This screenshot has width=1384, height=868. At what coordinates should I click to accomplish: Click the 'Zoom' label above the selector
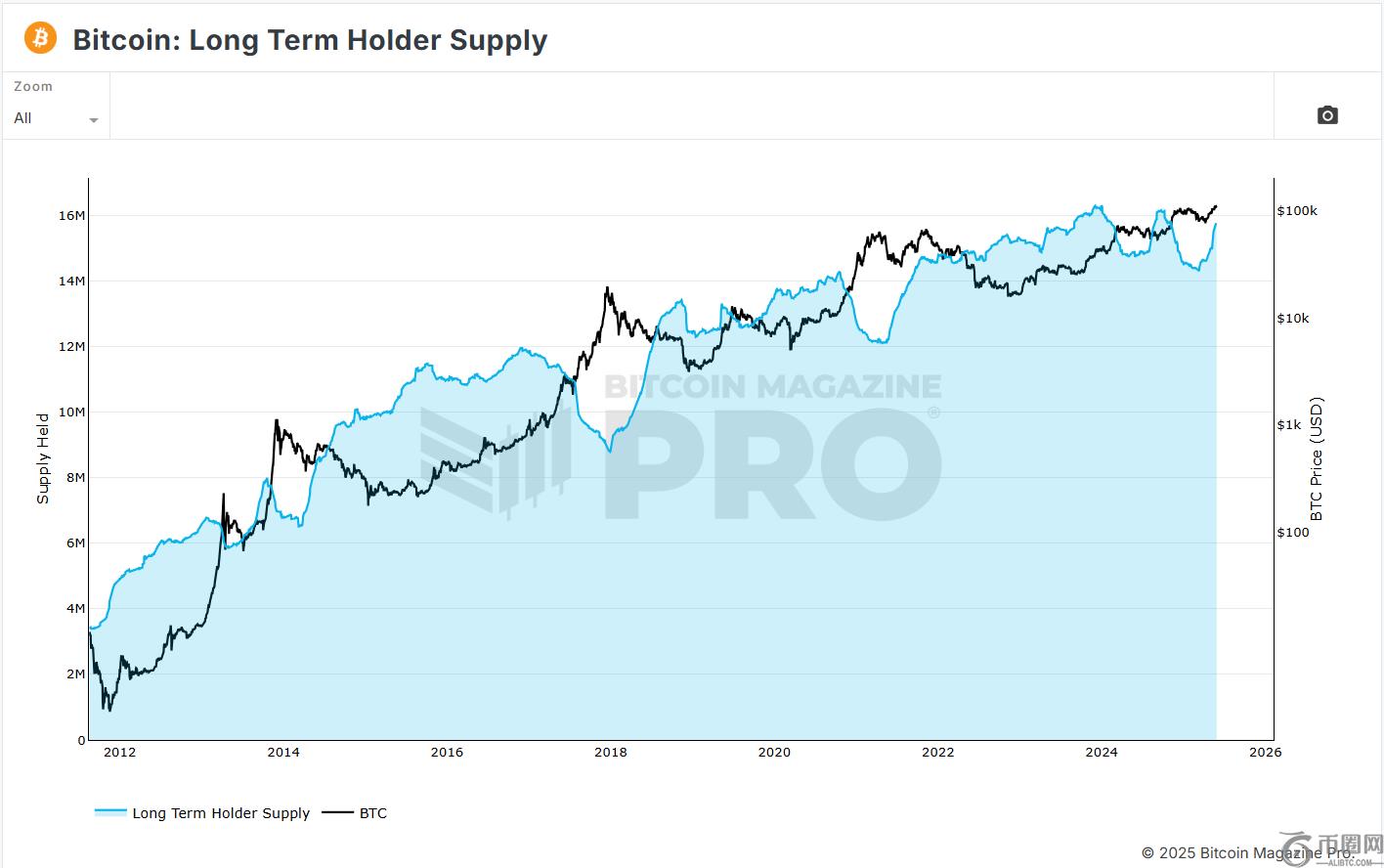(x=33, y=86)
